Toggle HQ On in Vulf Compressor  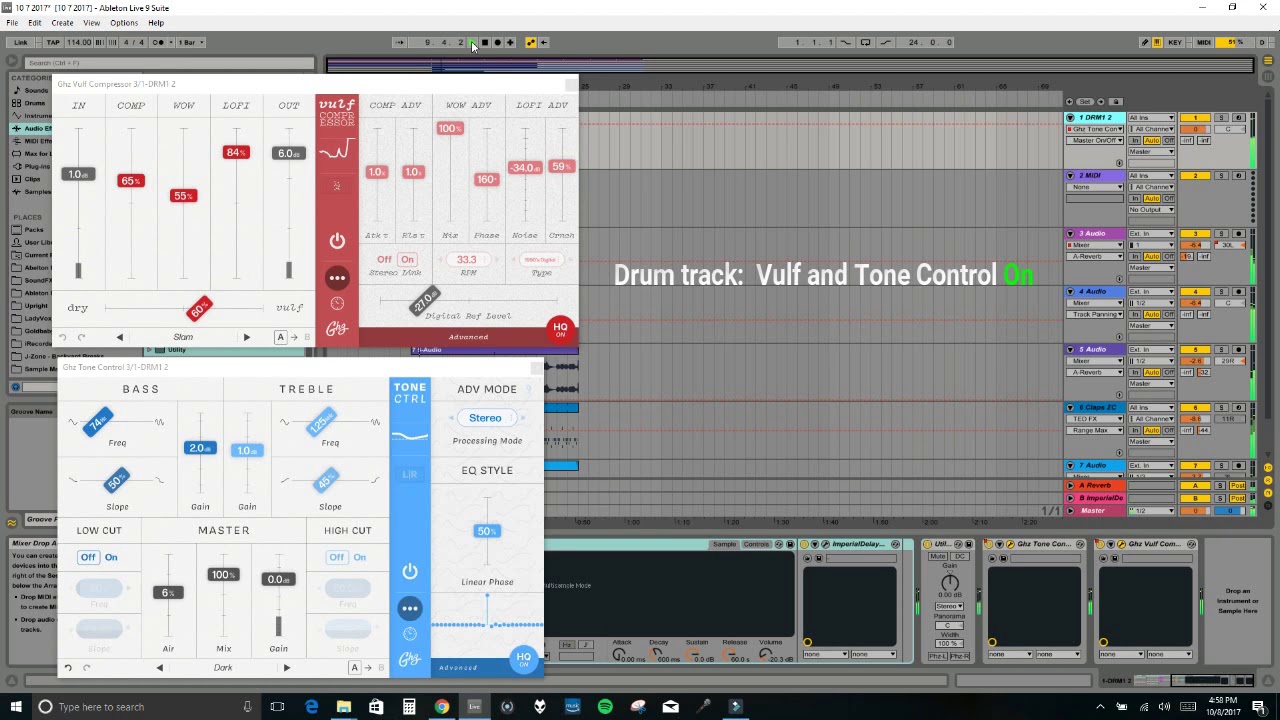(x=560, y=329)
